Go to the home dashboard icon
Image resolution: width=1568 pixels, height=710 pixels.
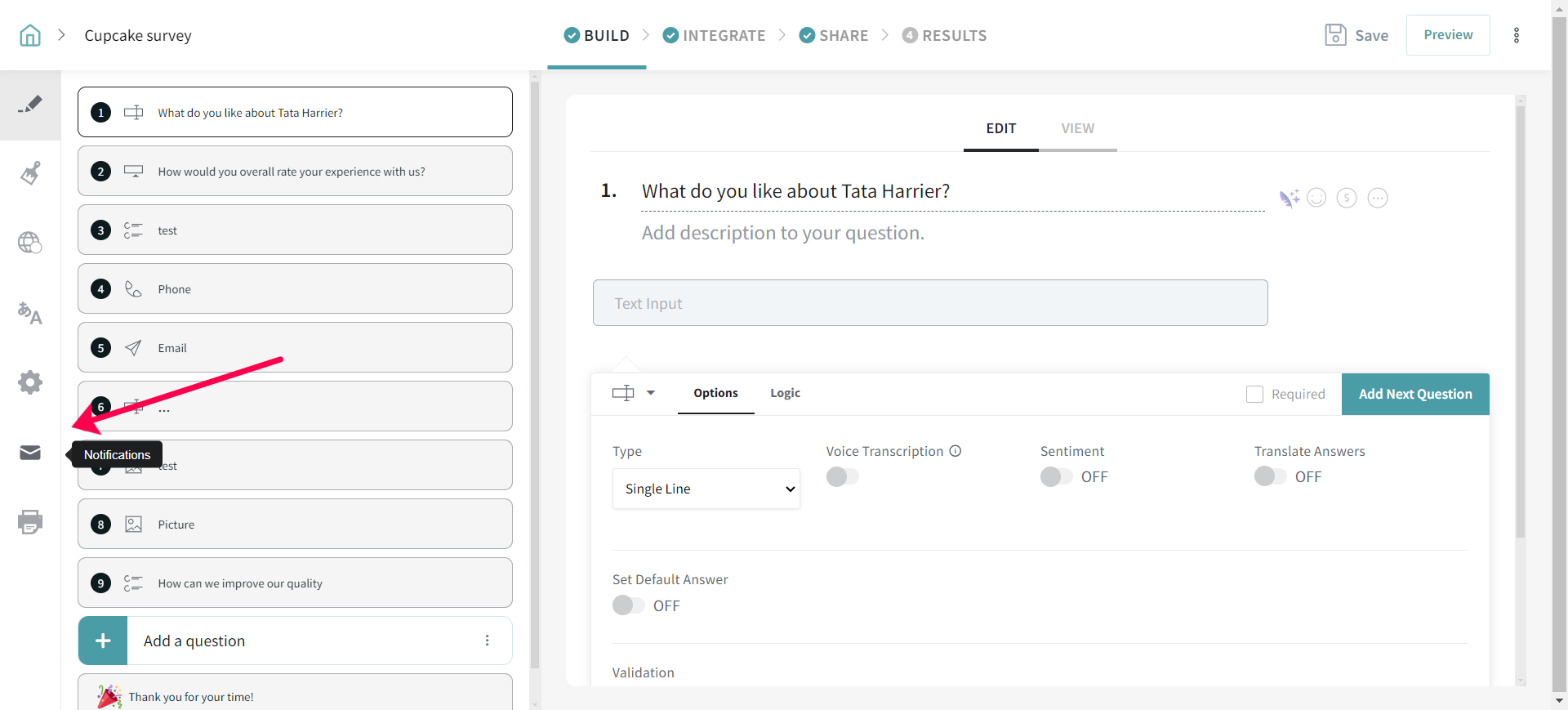30,35
